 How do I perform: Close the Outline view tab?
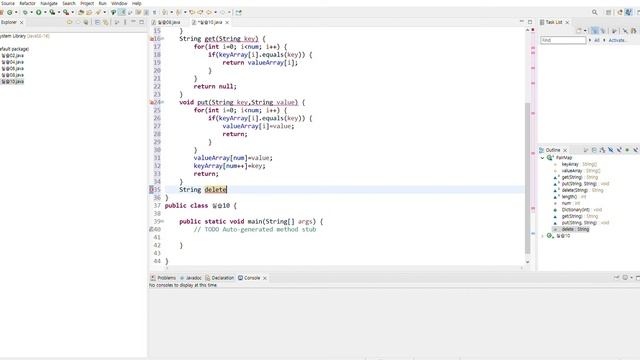pos(565,150)
